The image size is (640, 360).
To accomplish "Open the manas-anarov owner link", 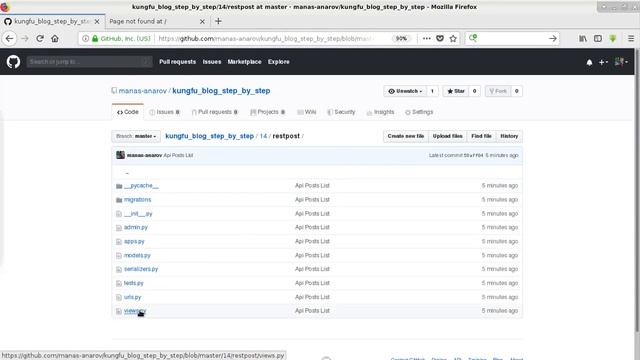I will coord(142,91).
